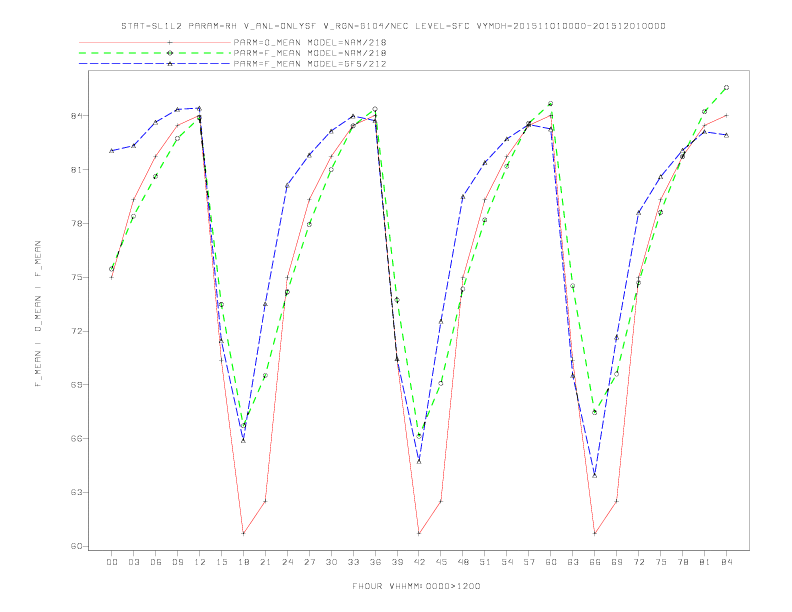Click y-axis tick label 69
This screenshot has height=612, width=792.
[77, 385]
